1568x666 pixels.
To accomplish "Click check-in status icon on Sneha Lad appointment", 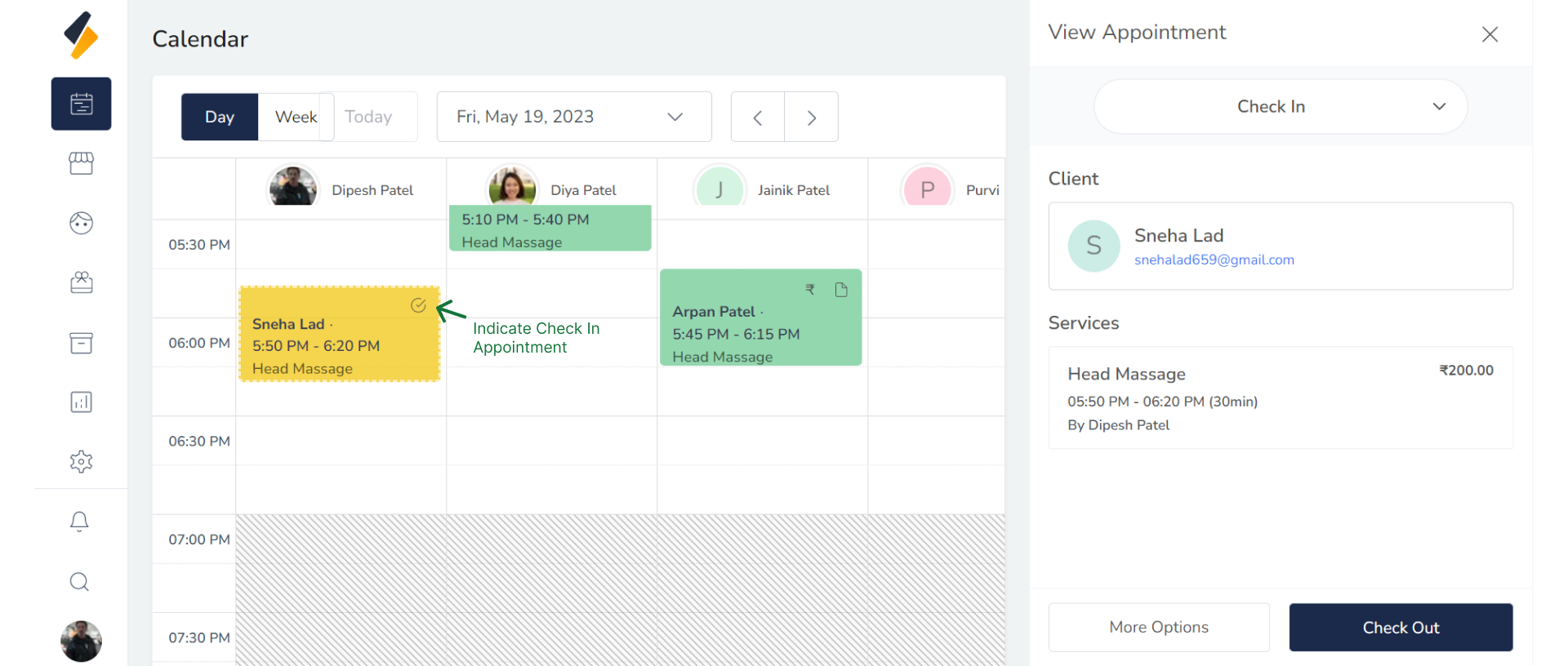I will click(418, 305).
